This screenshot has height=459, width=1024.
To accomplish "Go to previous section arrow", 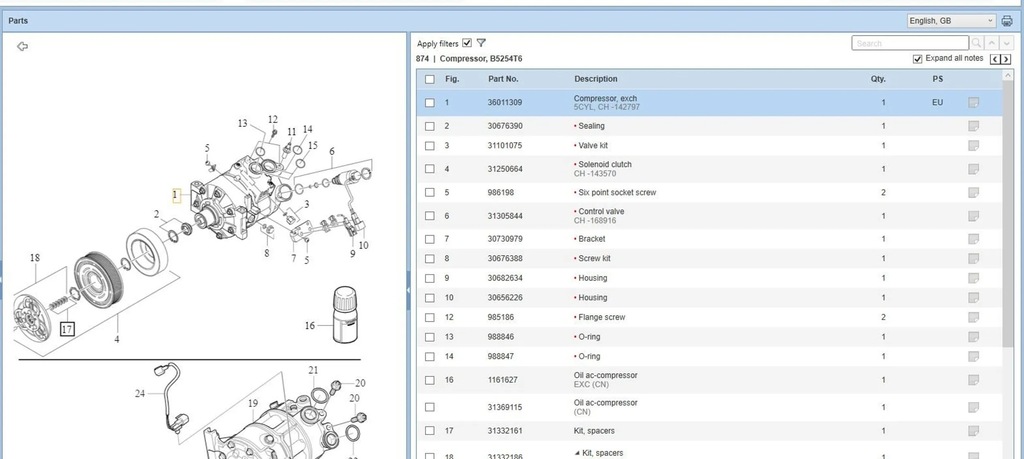I will tap(995, 59).
